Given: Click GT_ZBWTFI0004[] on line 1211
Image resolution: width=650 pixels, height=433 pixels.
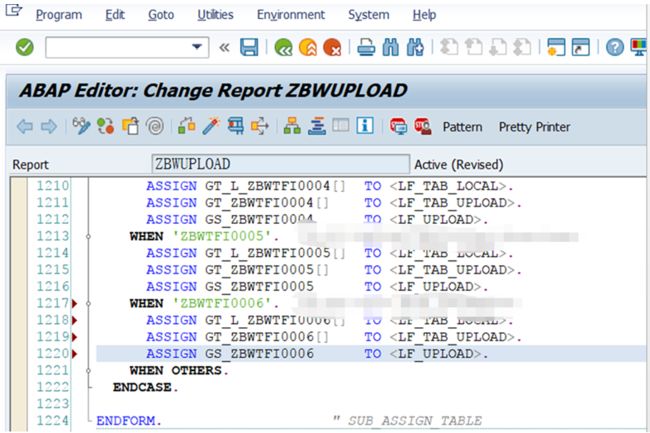Looking at the screenshot, I should point(267,203).
